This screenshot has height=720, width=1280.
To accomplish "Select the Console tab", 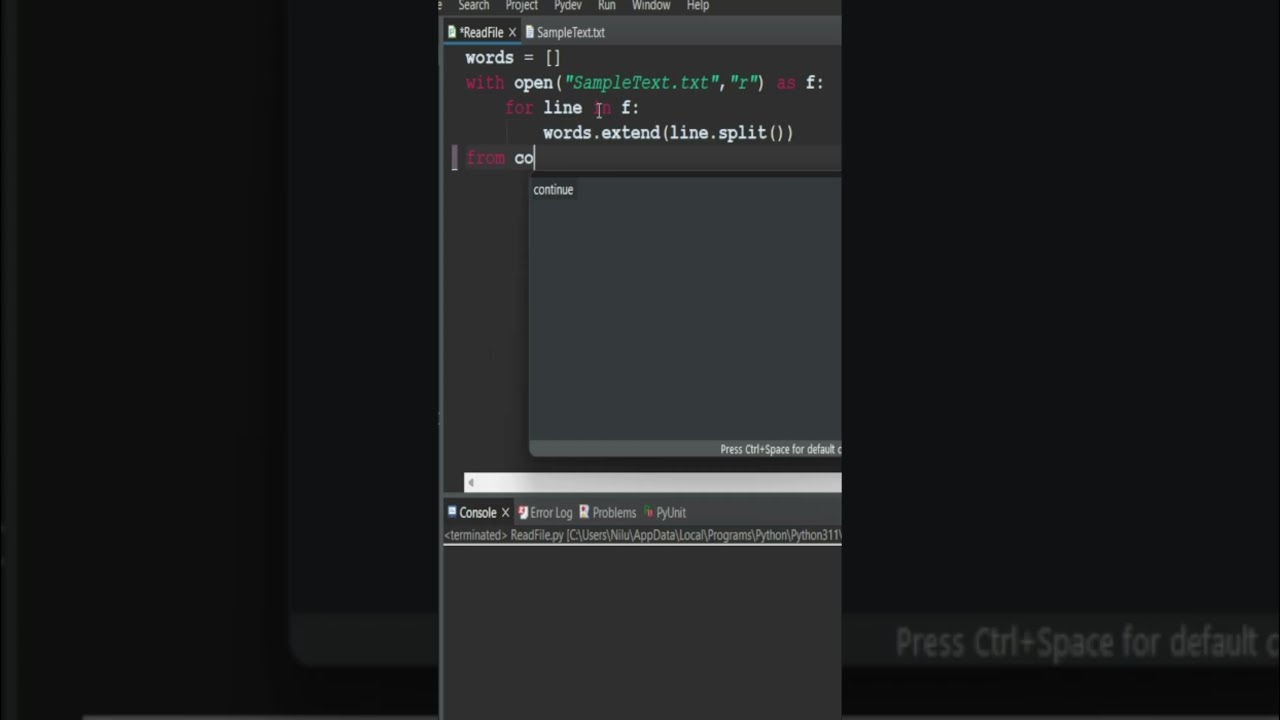I will (x=478, y=513).
